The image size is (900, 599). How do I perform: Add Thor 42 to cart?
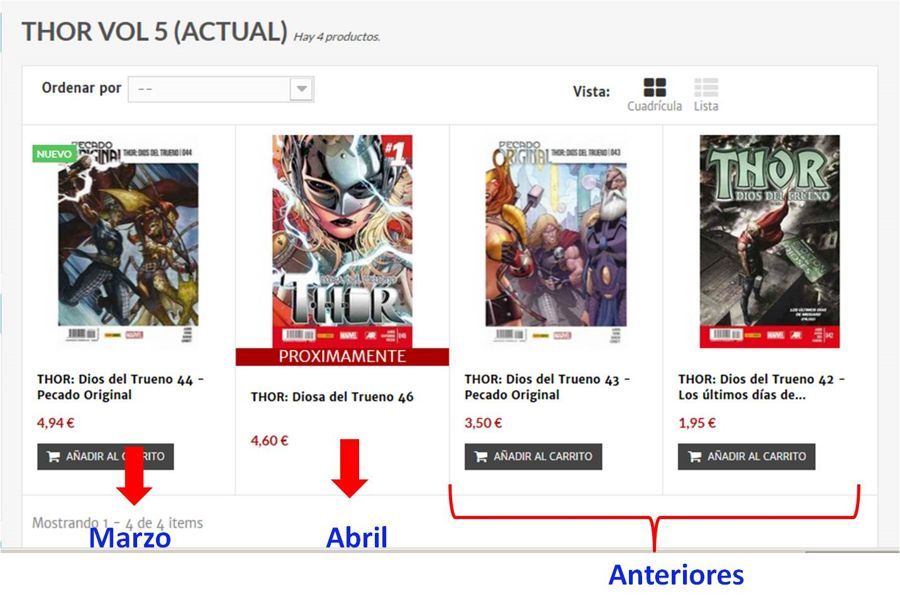tap(746, 457)
